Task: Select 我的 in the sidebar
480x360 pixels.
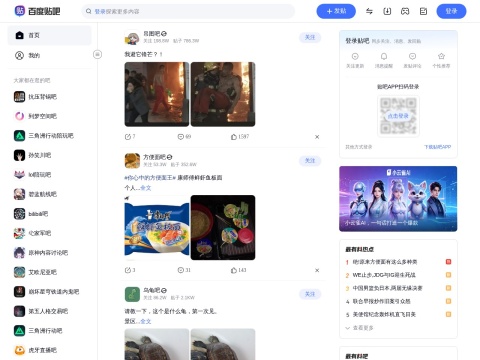Action: pyautogui.click(x=49, y=55)
